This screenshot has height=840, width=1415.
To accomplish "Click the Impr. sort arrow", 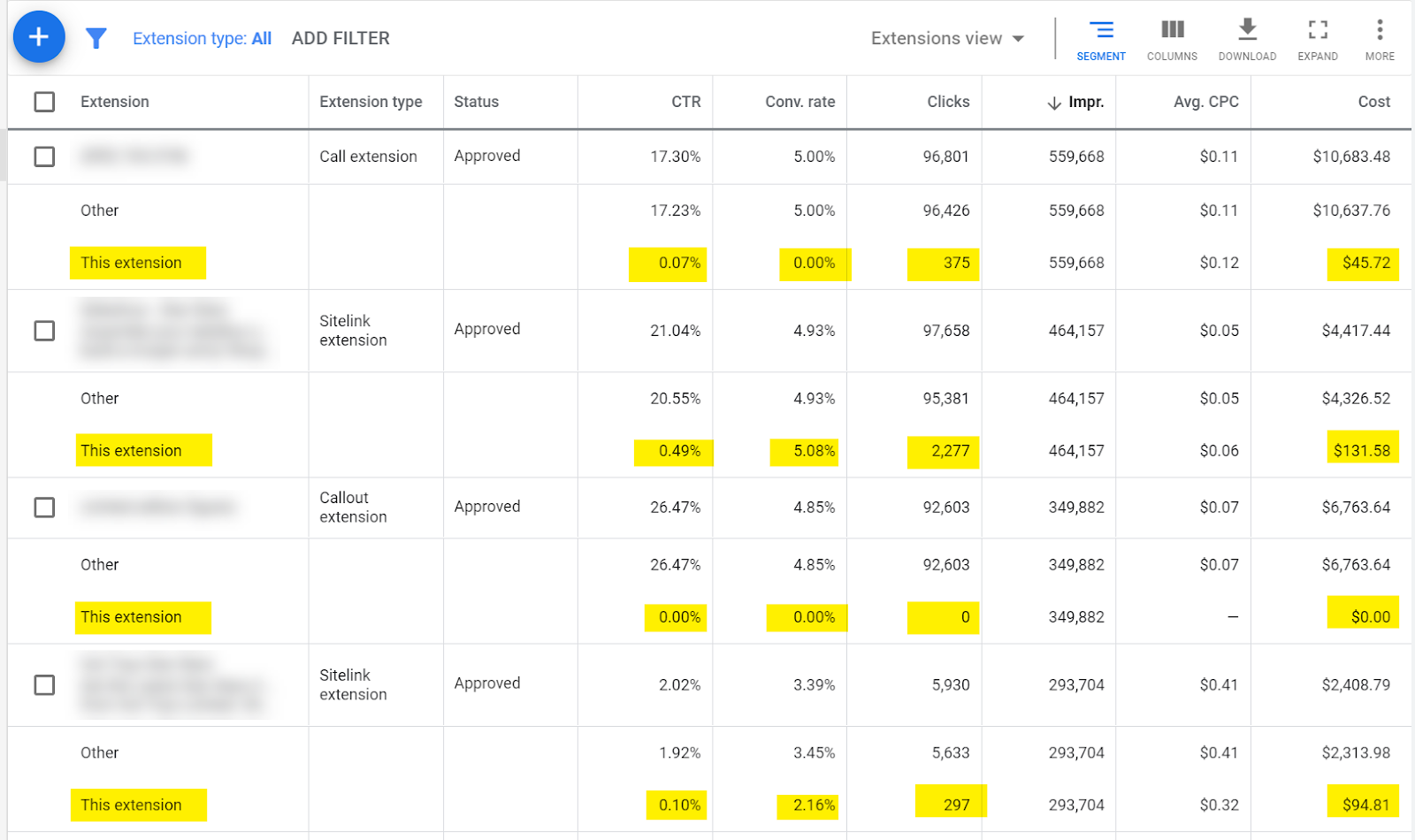I will point(1054,103).
